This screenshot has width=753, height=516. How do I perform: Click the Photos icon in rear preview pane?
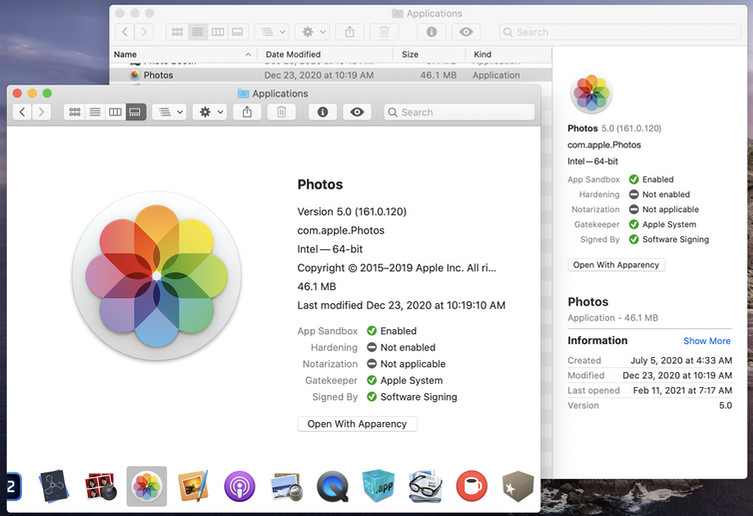click(x=591, y=93)
